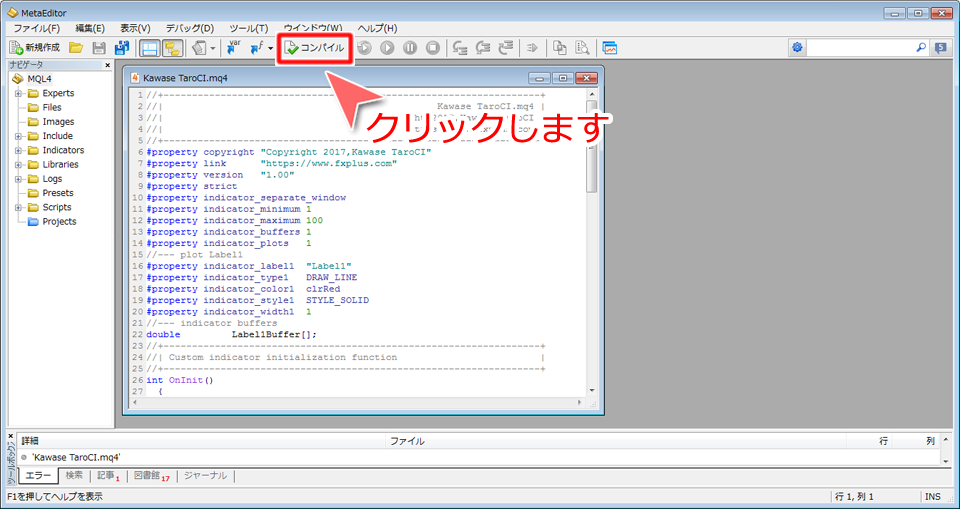Switch to the 検索 tab in toolbox
The image size is (960, 509).
click(74, 476)
